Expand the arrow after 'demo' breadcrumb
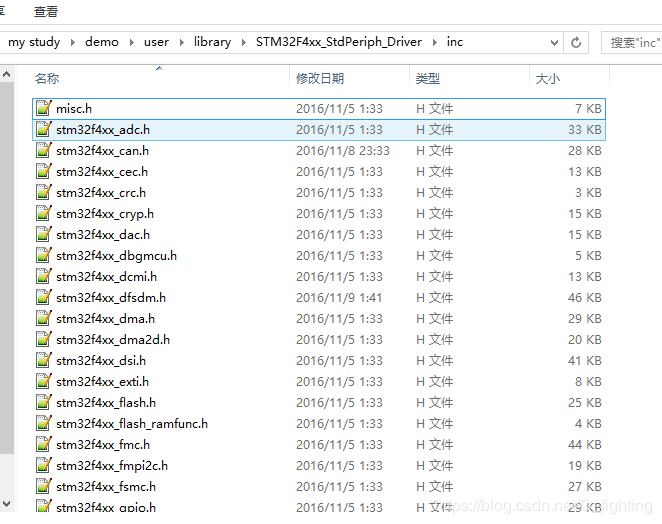 [132, 42]
